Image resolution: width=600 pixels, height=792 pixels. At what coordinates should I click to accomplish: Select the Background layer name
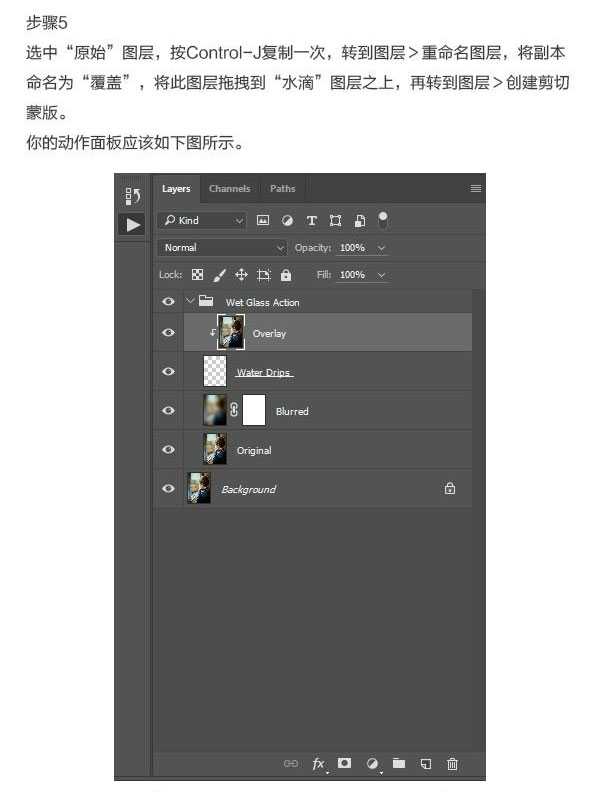coord(249,489)
